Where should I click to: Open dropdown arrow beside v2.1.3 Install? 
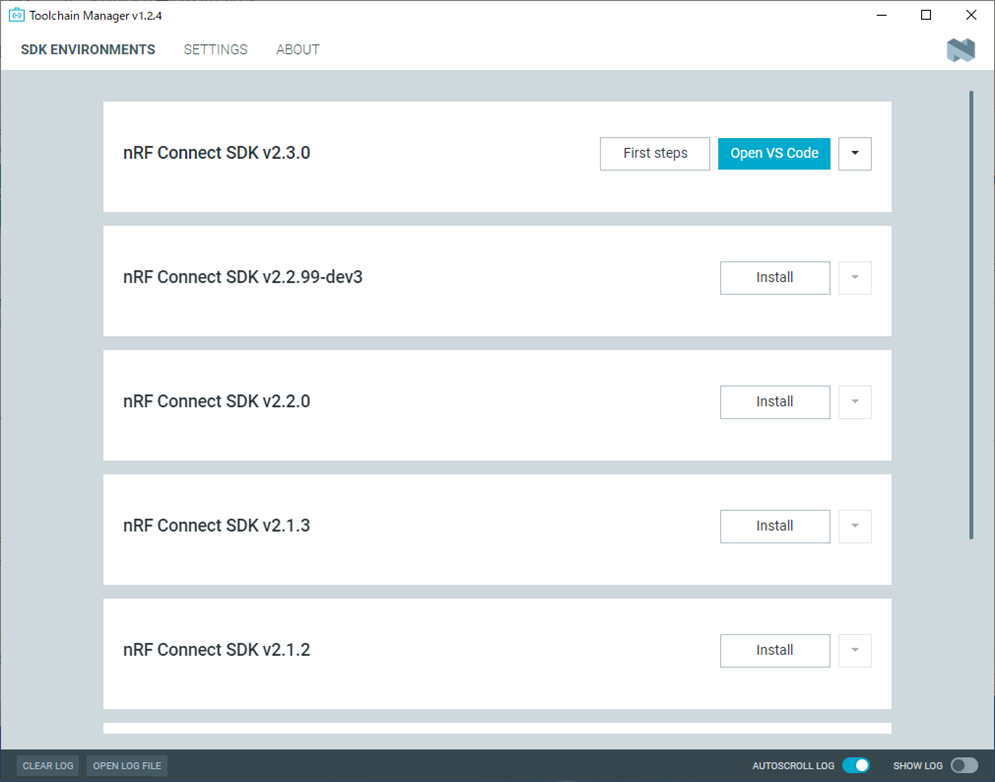point(855,527)
